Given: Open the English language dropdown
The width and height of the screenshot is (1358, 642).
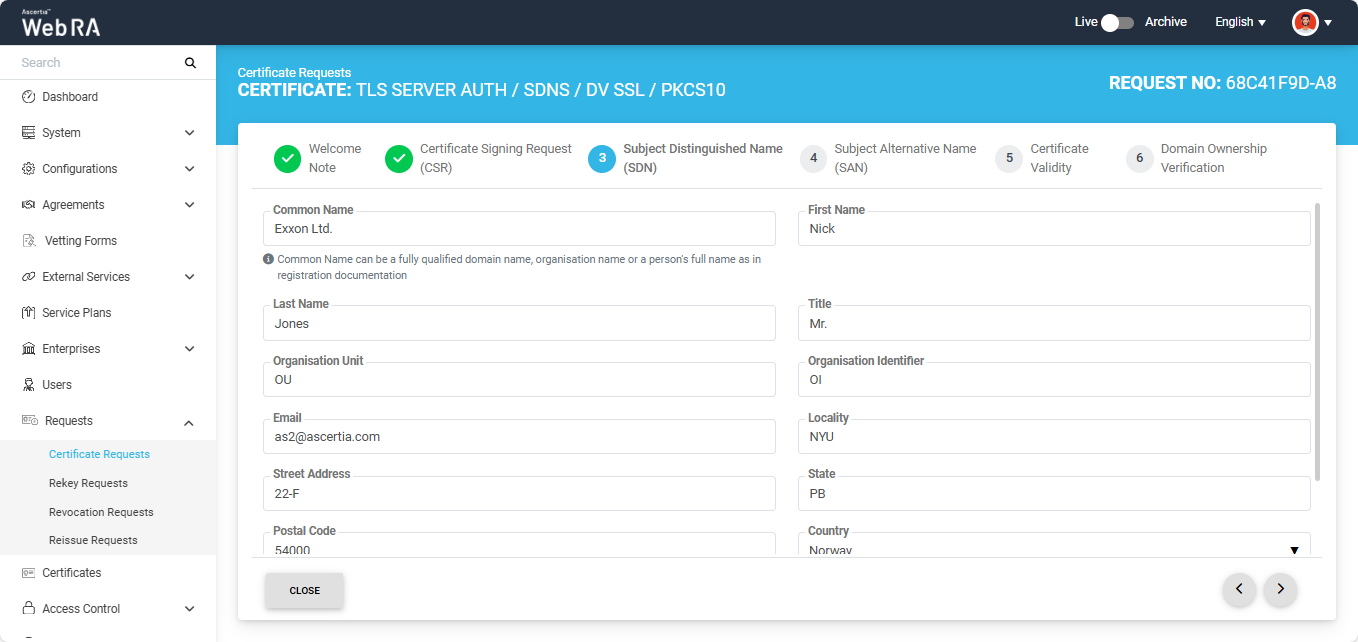Looking at the screenshot, I should pos(1240,22).
